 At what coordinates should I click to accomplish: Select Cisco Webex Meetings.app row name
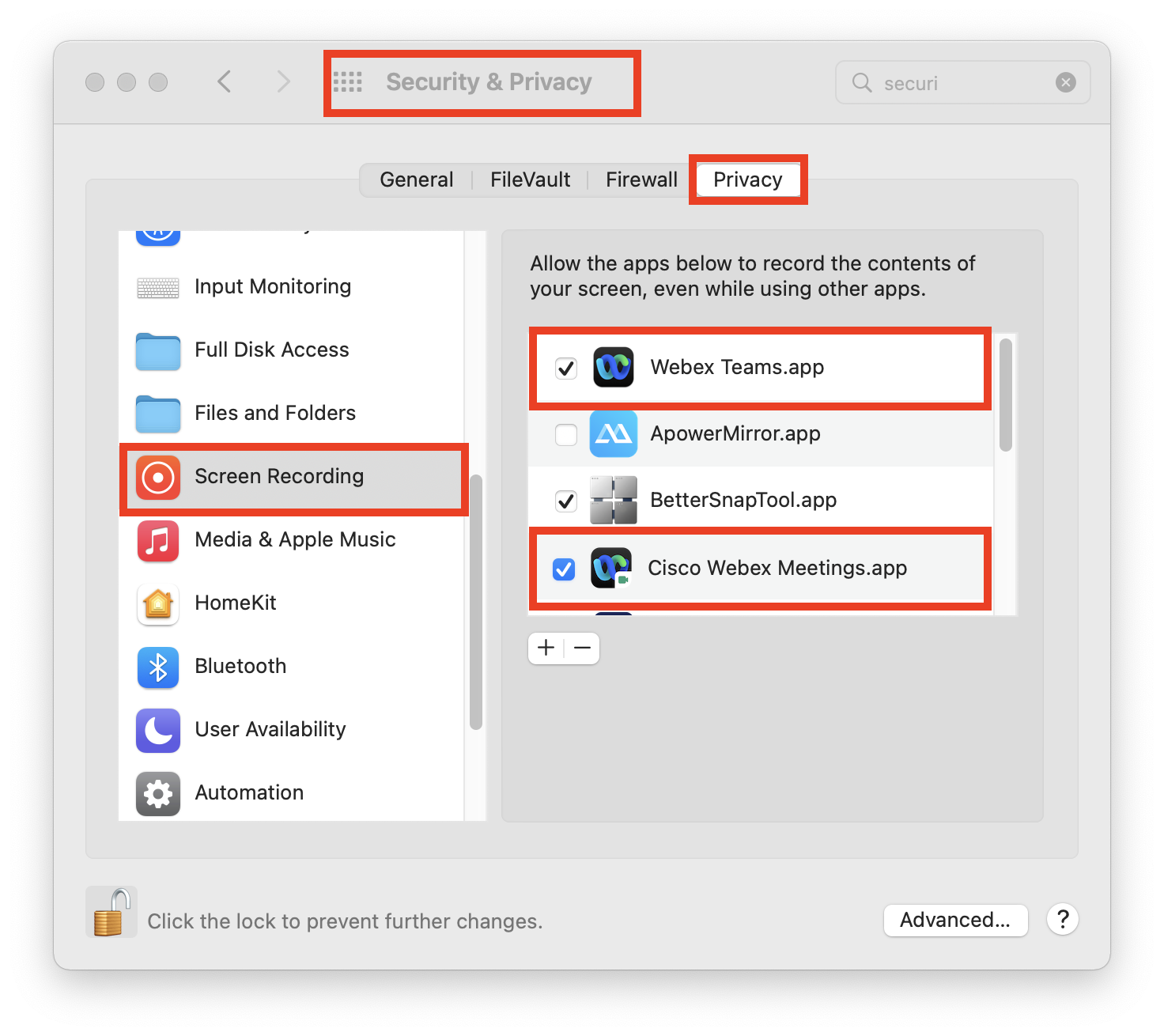click(777, 568)
